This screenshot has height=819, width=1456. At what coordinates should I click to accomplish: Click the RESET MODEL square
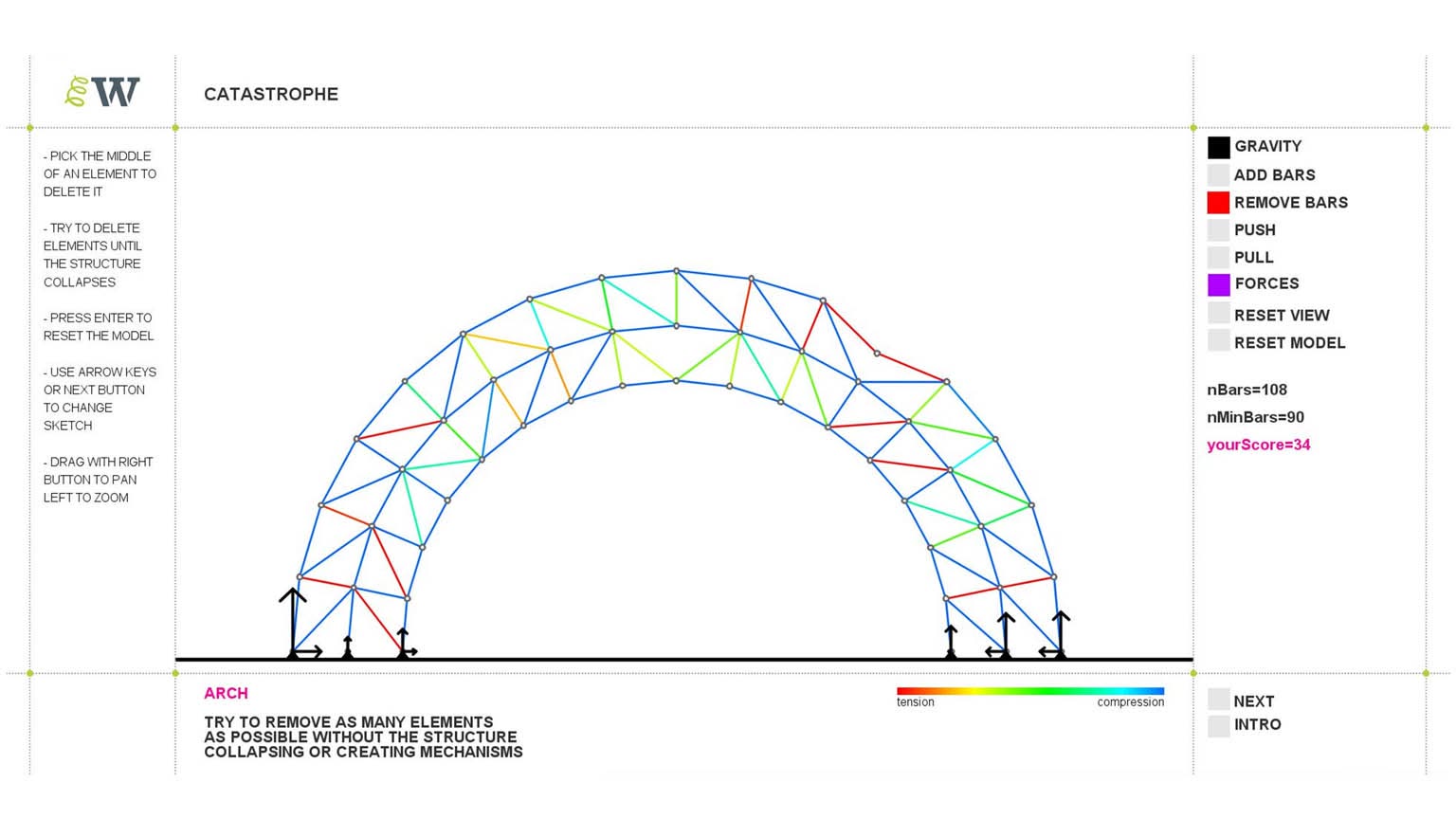click(x=1218, y=341)
